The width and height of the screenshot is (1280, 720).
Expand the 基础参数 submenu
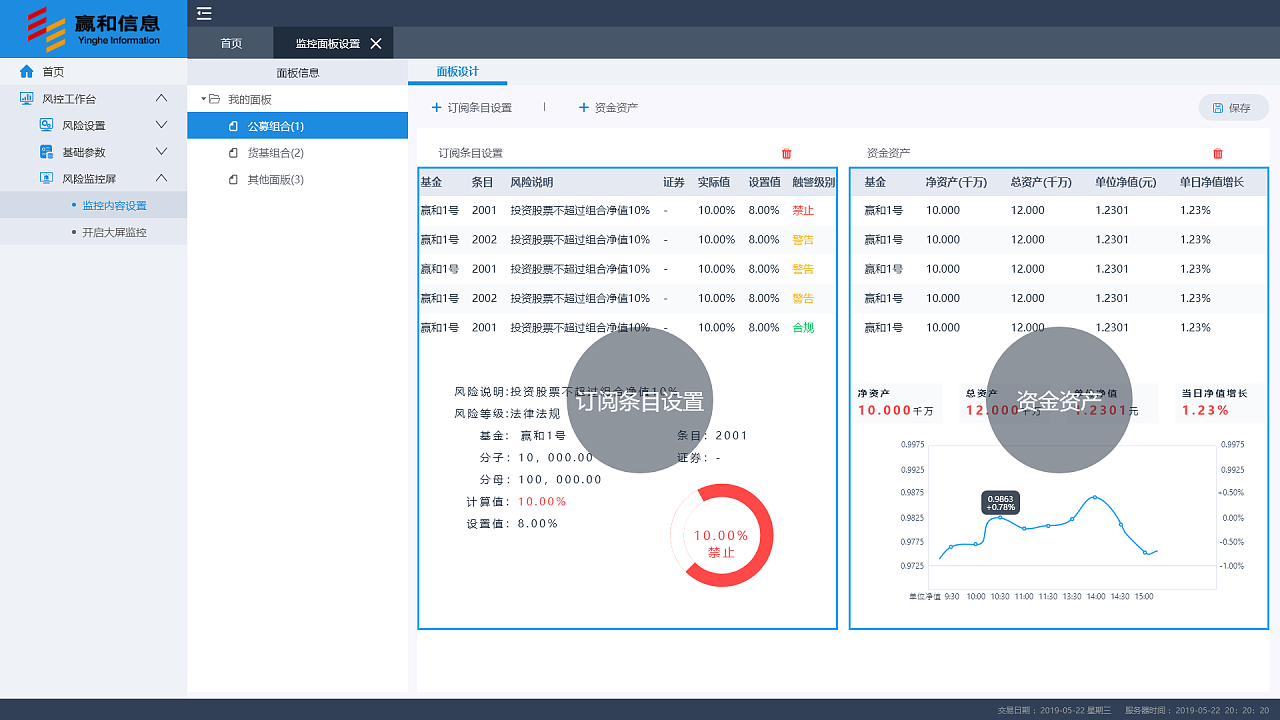[x=161, y=152]
